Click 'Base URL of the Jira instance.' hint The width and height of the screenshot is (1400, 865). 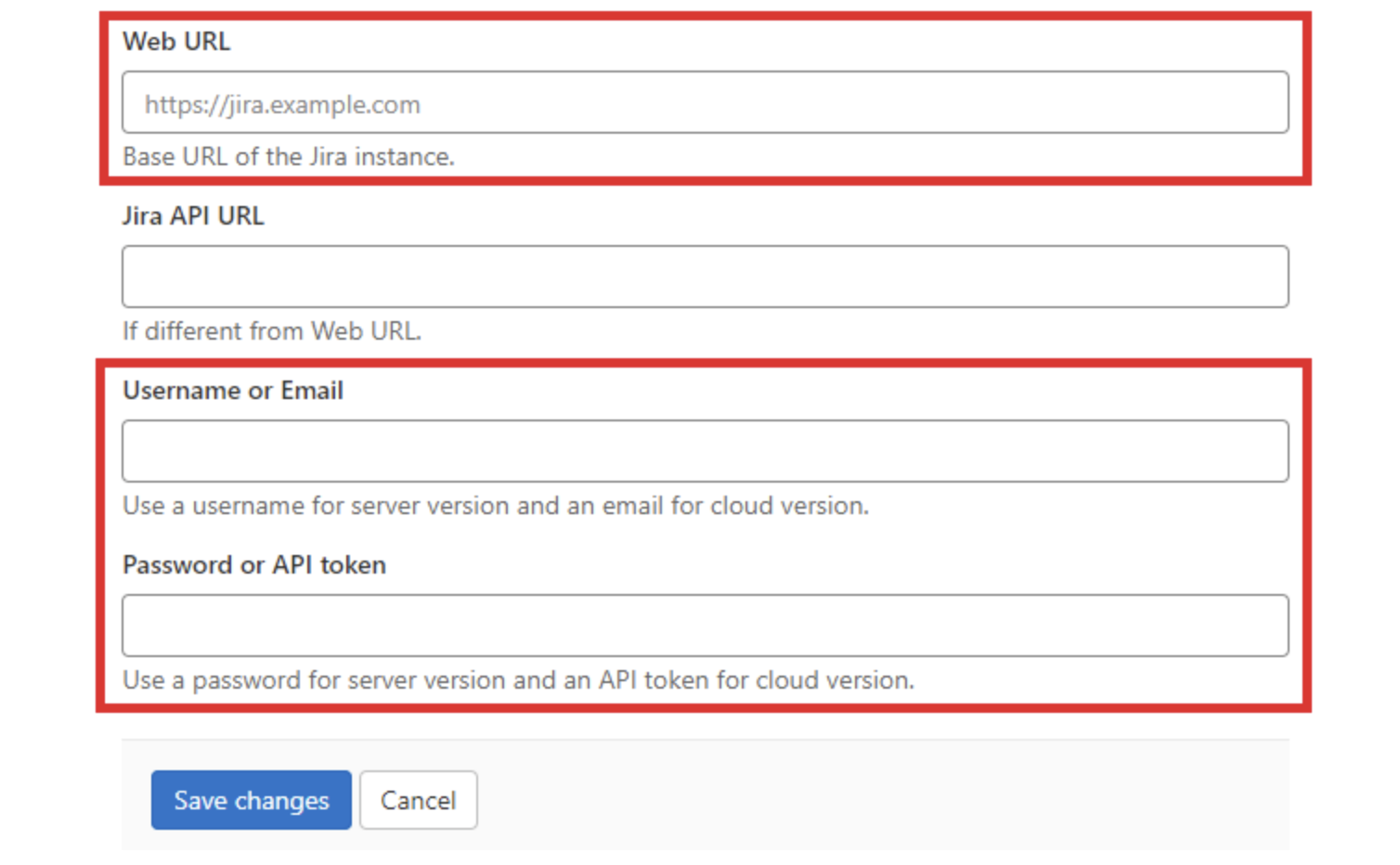pyautogui.click(x=289, y=157)
